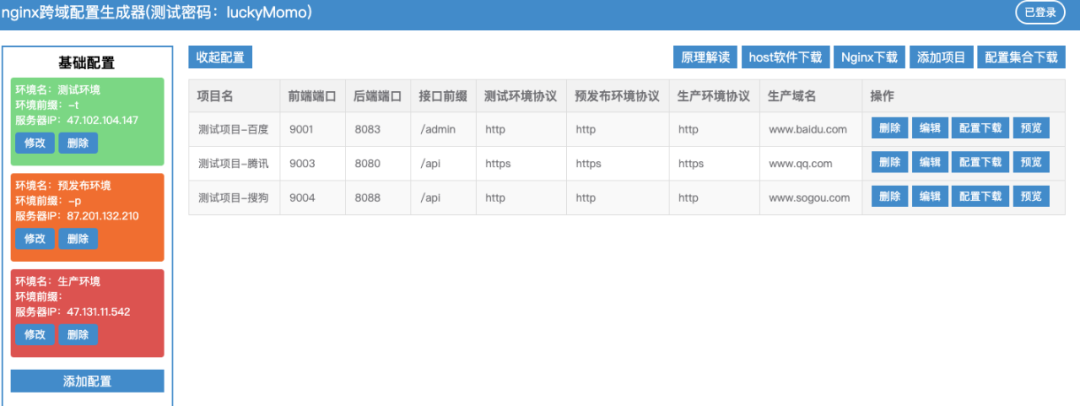
Task: Modify the 测试环境 configuration
Action: 34,143
